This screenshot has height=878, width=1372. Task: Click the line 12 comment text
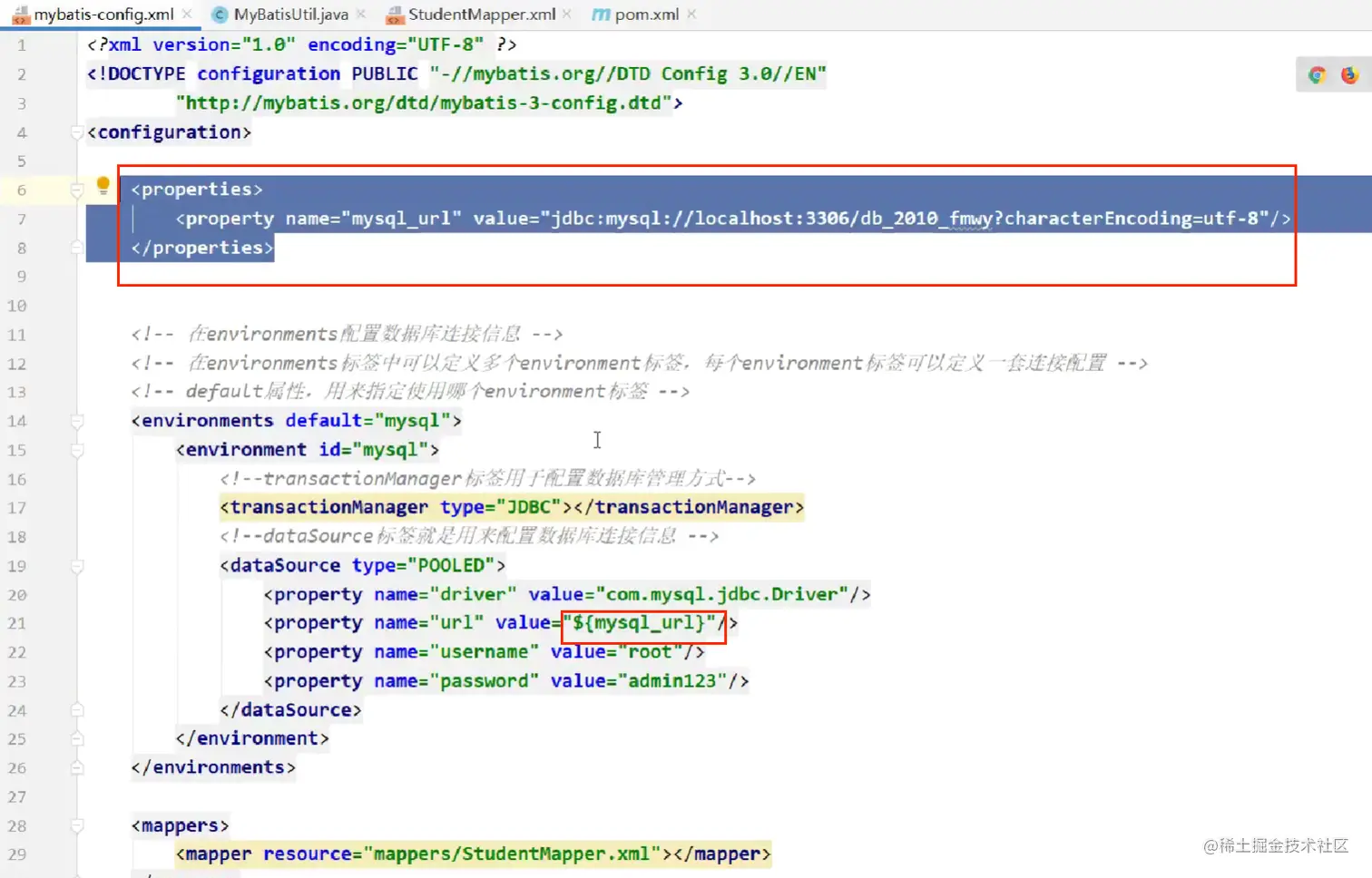click(639, 363)
